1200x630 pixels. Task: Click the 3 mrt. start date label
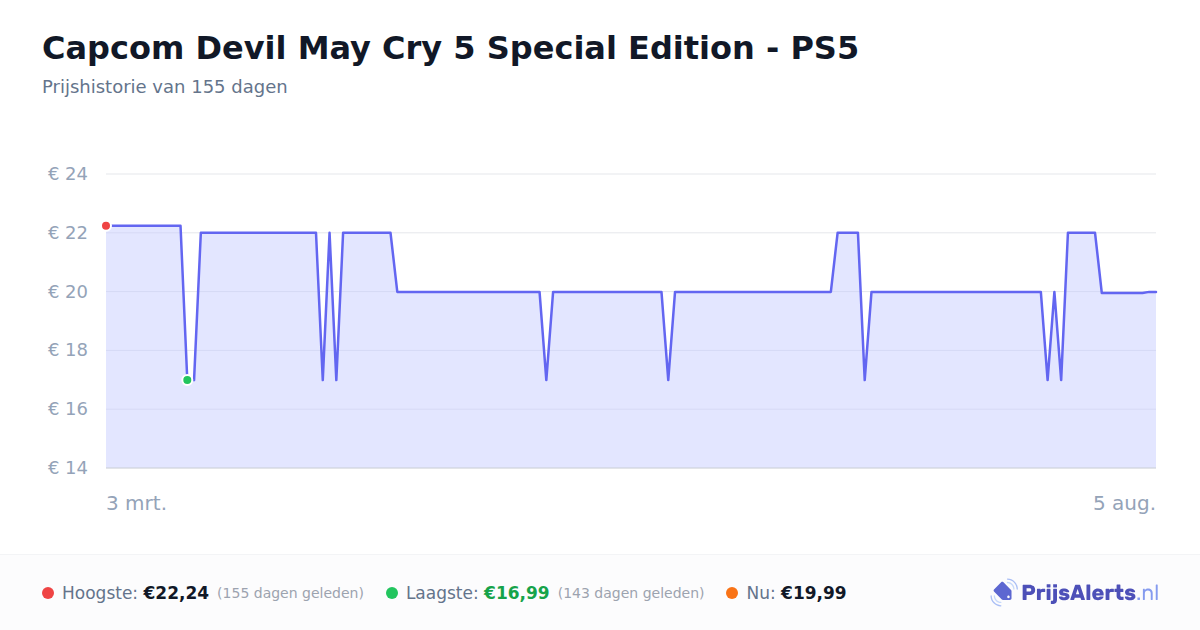tap(137, 503)
